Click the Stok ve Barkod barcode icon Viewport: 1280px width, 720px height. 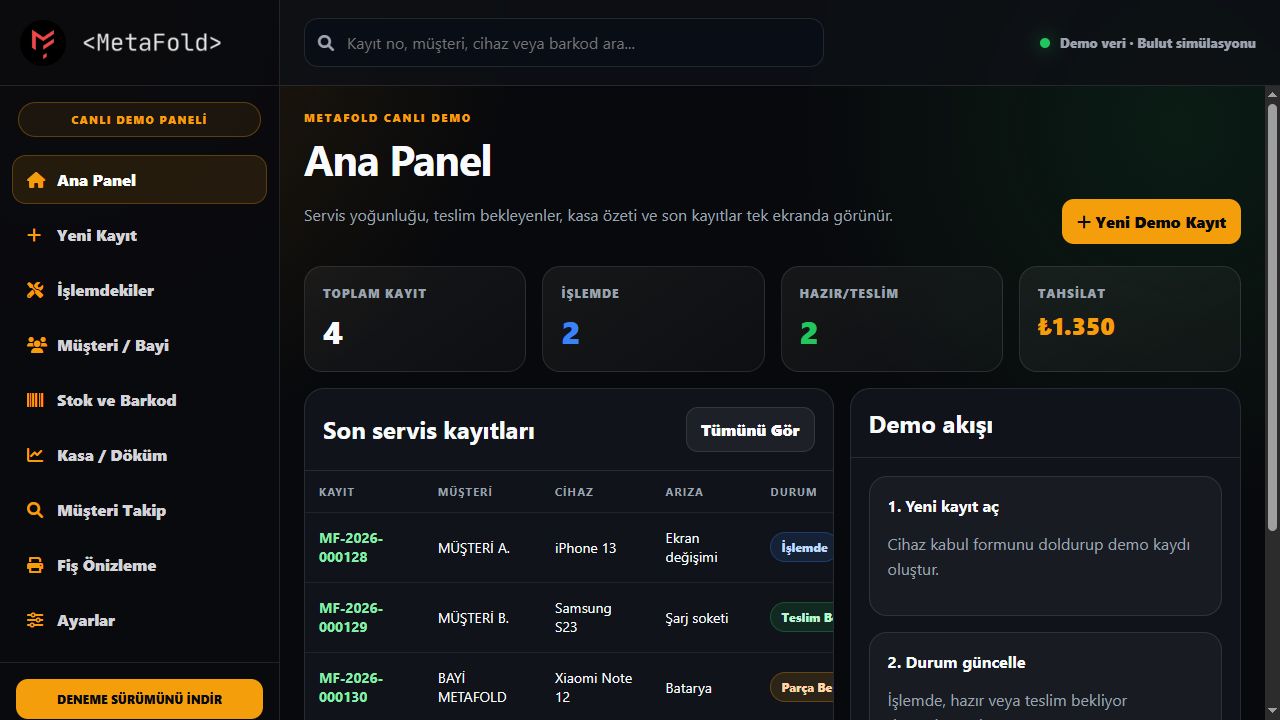(x=36, y=400)
